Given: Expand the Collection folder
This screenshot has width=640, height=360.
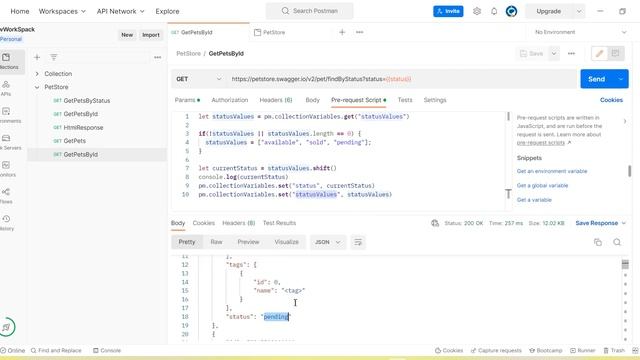Looking at the screenshot, I should 37,74.
